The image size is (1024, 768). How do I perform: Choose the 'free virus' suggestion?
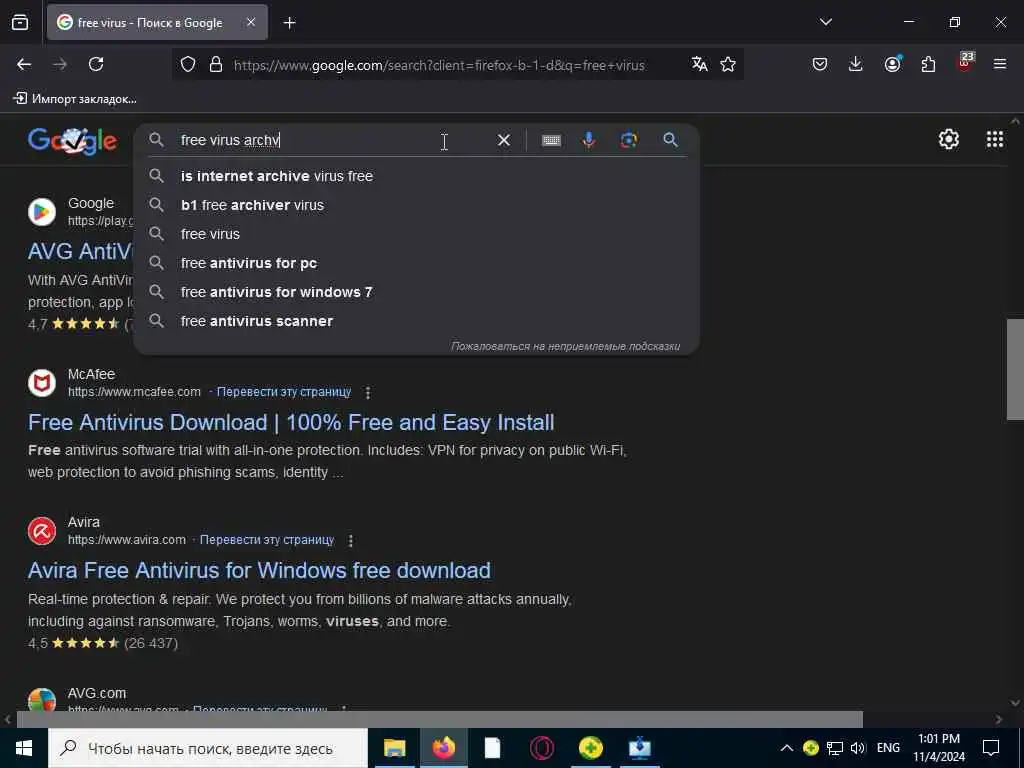tap(417, 234)
